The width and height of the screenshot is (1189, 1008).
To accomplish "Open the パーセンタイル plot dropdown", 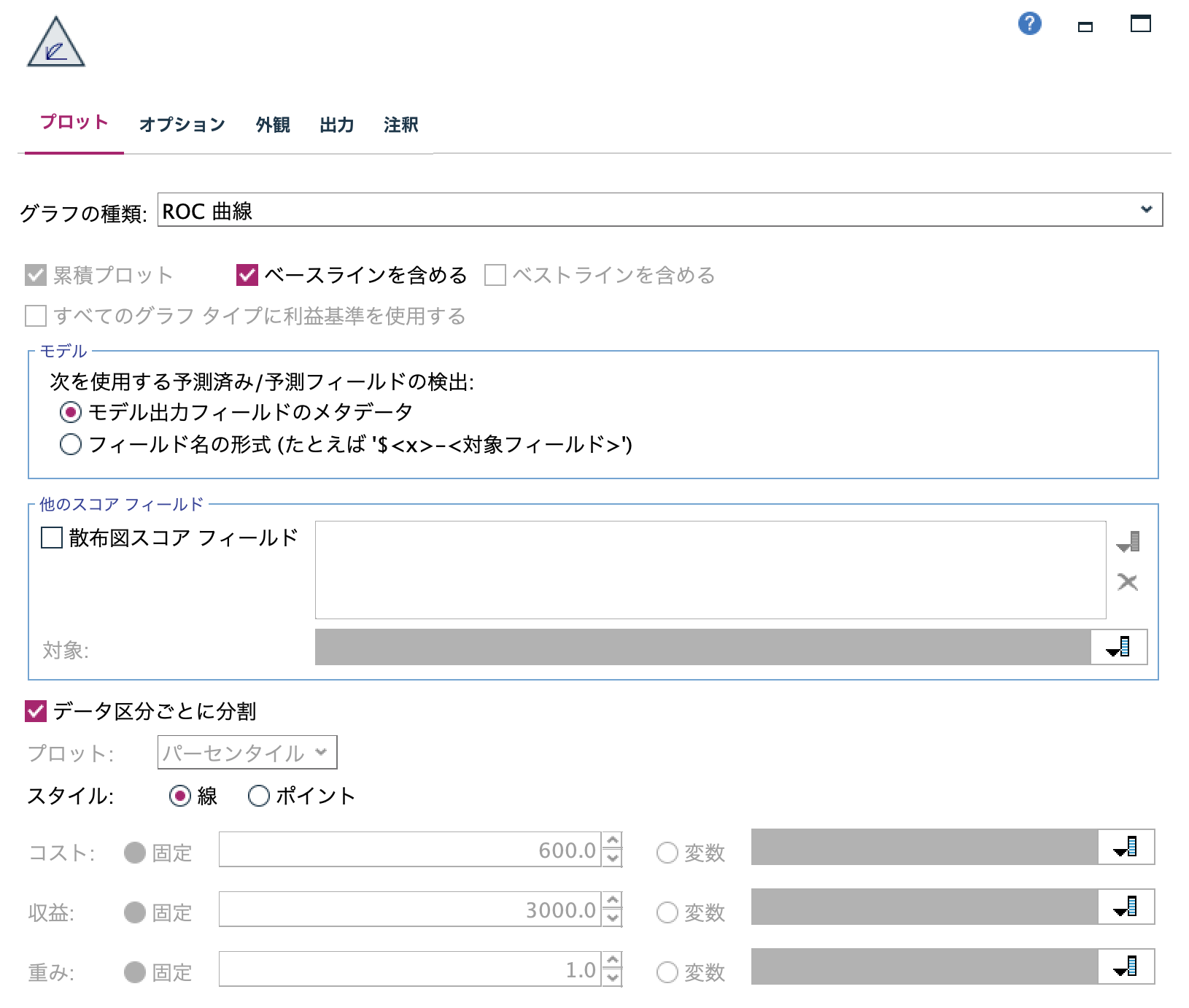I will [321, 753].
